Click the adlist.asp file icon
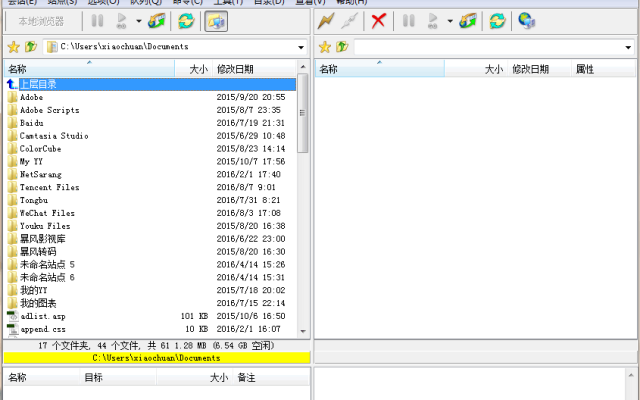This screenshot has width=640, height=400. [13, 316]
